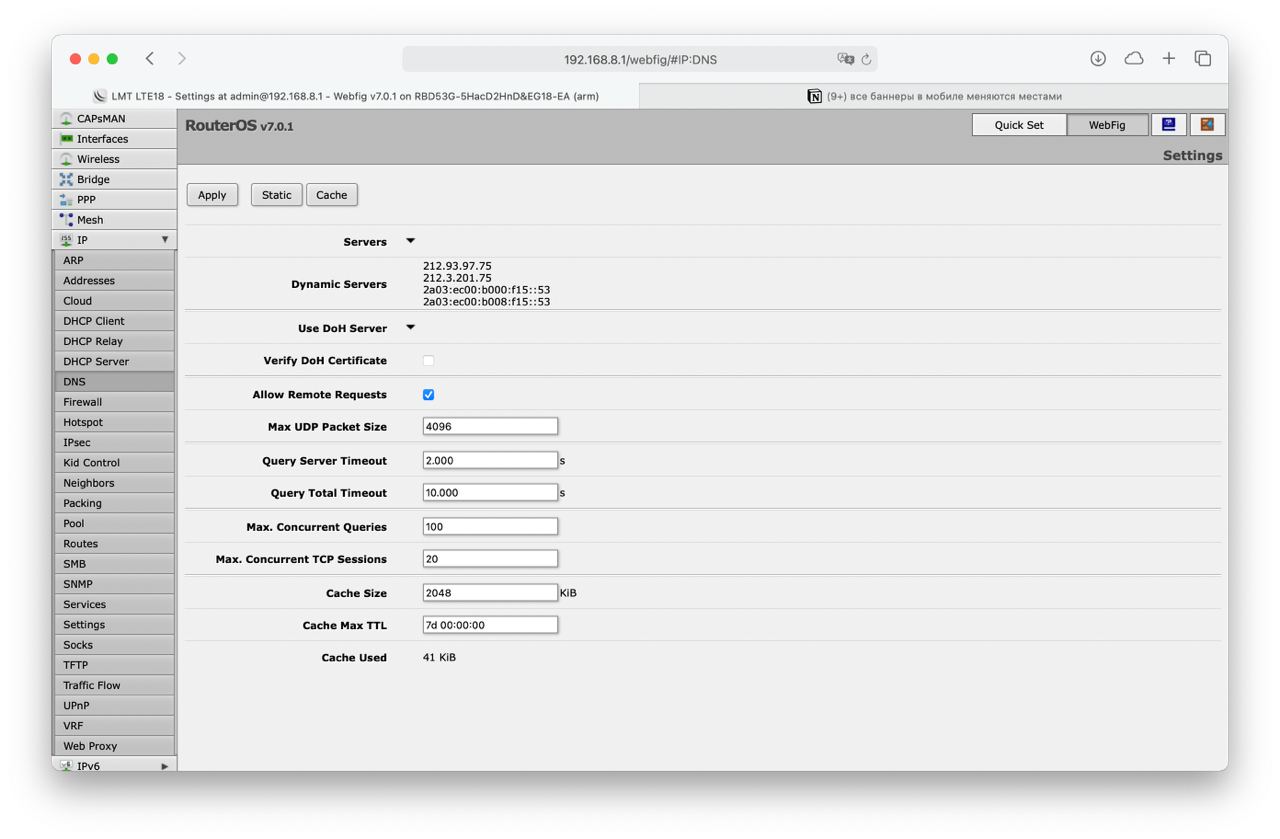Reload the page with the refresh icon
This screenshot has width=1280, height=839.
[x=866, y=59]
